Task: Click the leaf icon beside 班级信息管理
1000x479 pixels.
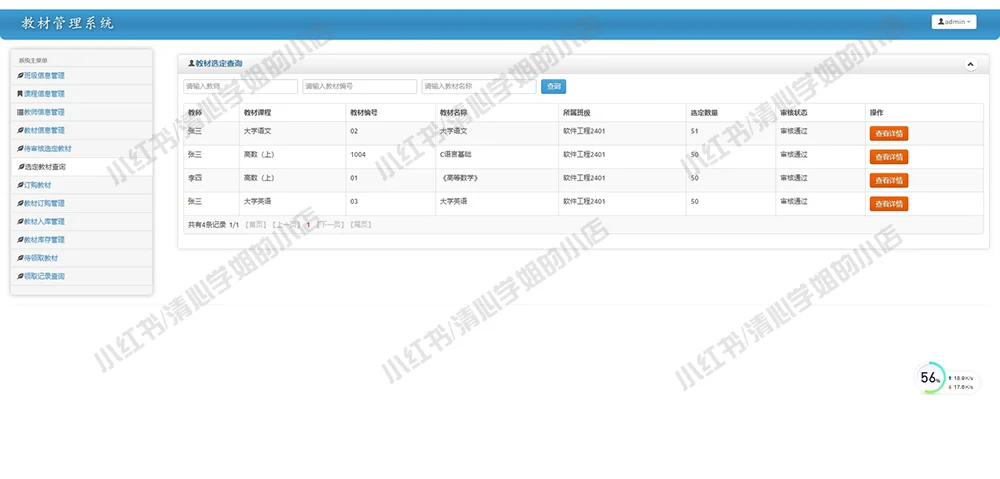Action: [20, 76]
